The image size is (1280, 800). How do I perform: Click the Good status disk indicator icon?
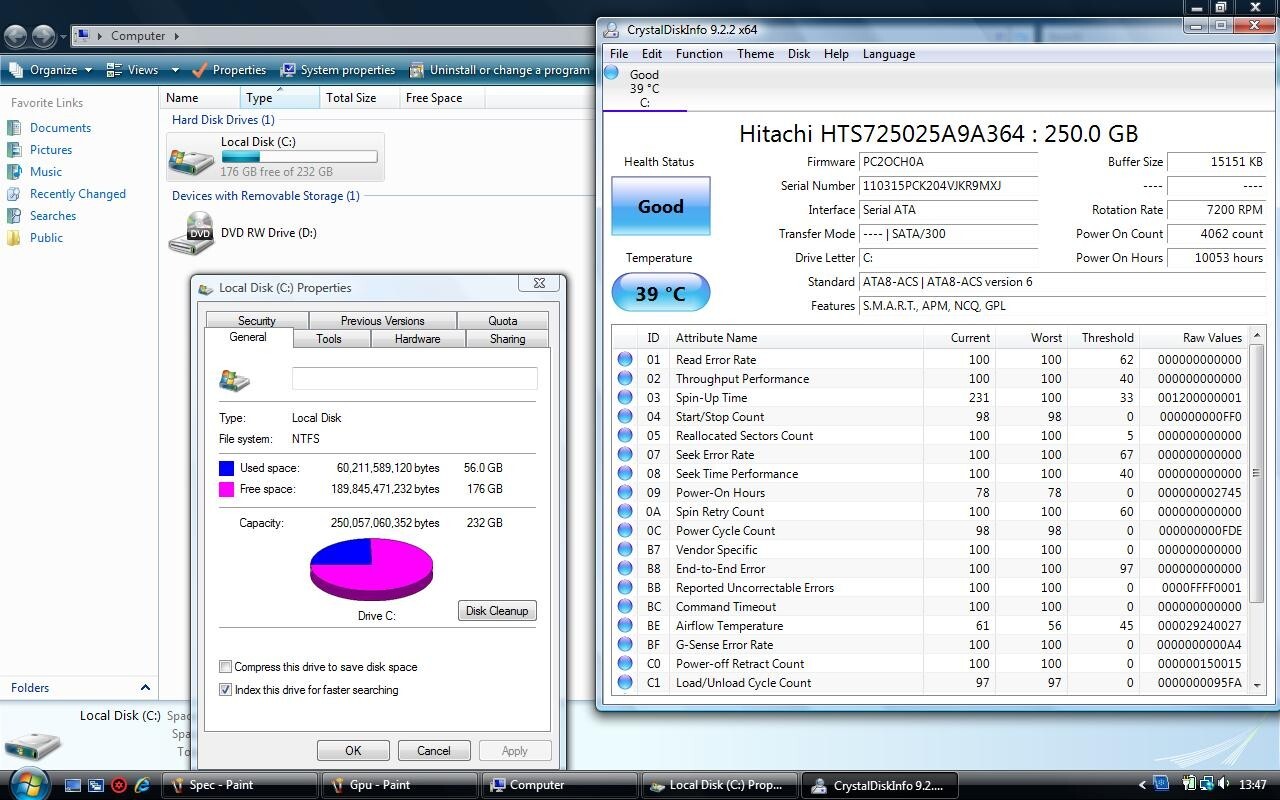pos(612,73)
